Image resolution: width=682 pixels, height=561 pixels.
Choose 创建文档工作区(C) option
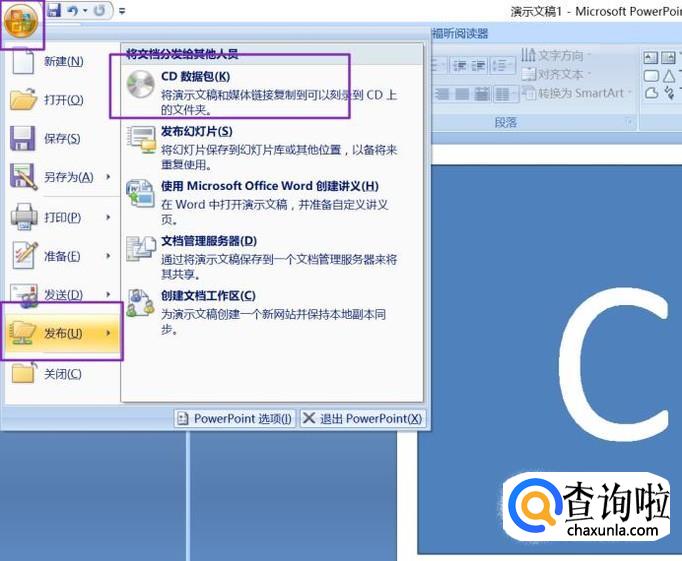[x=272, y=313]
